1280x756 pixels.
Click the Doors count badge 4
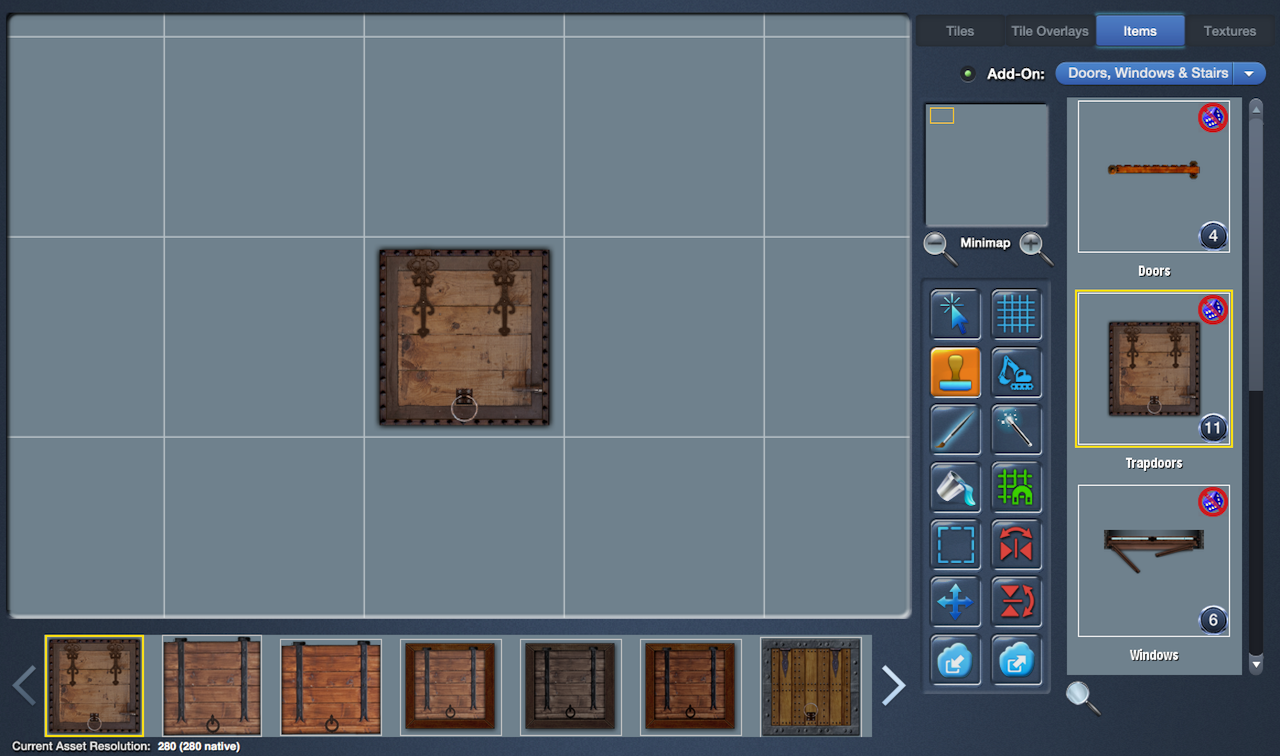1213,237
